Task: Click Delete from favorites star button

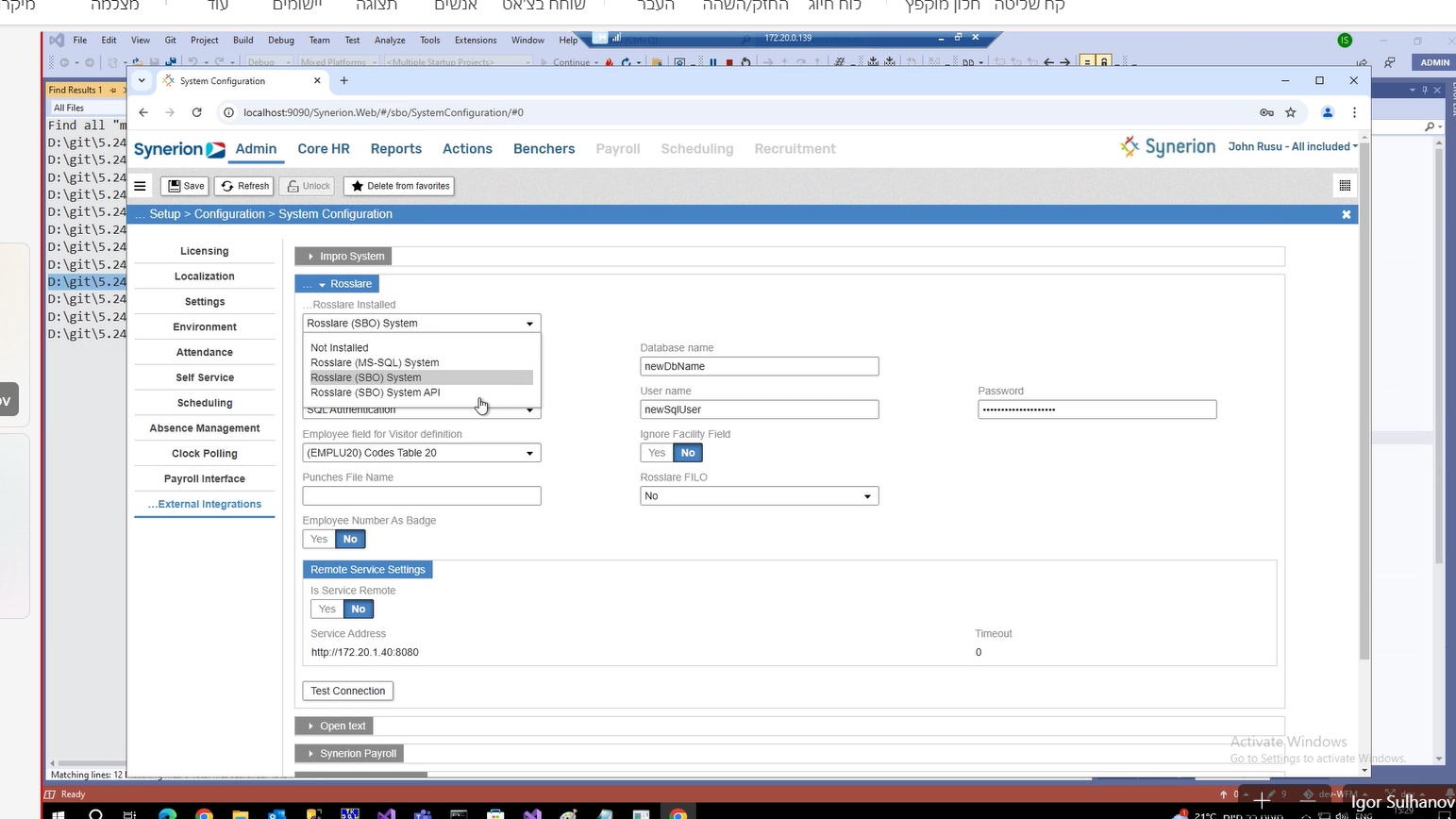Action: point(399,186)
